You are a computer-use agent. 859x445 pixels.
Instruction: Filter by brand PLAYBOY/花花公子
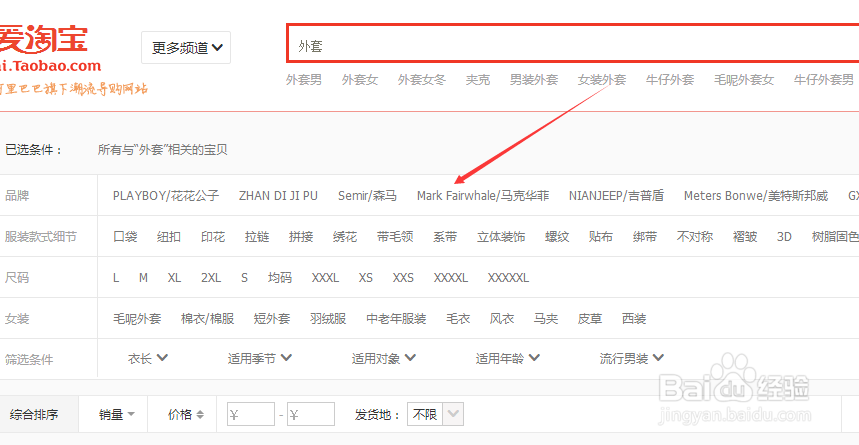pos(166,196)
